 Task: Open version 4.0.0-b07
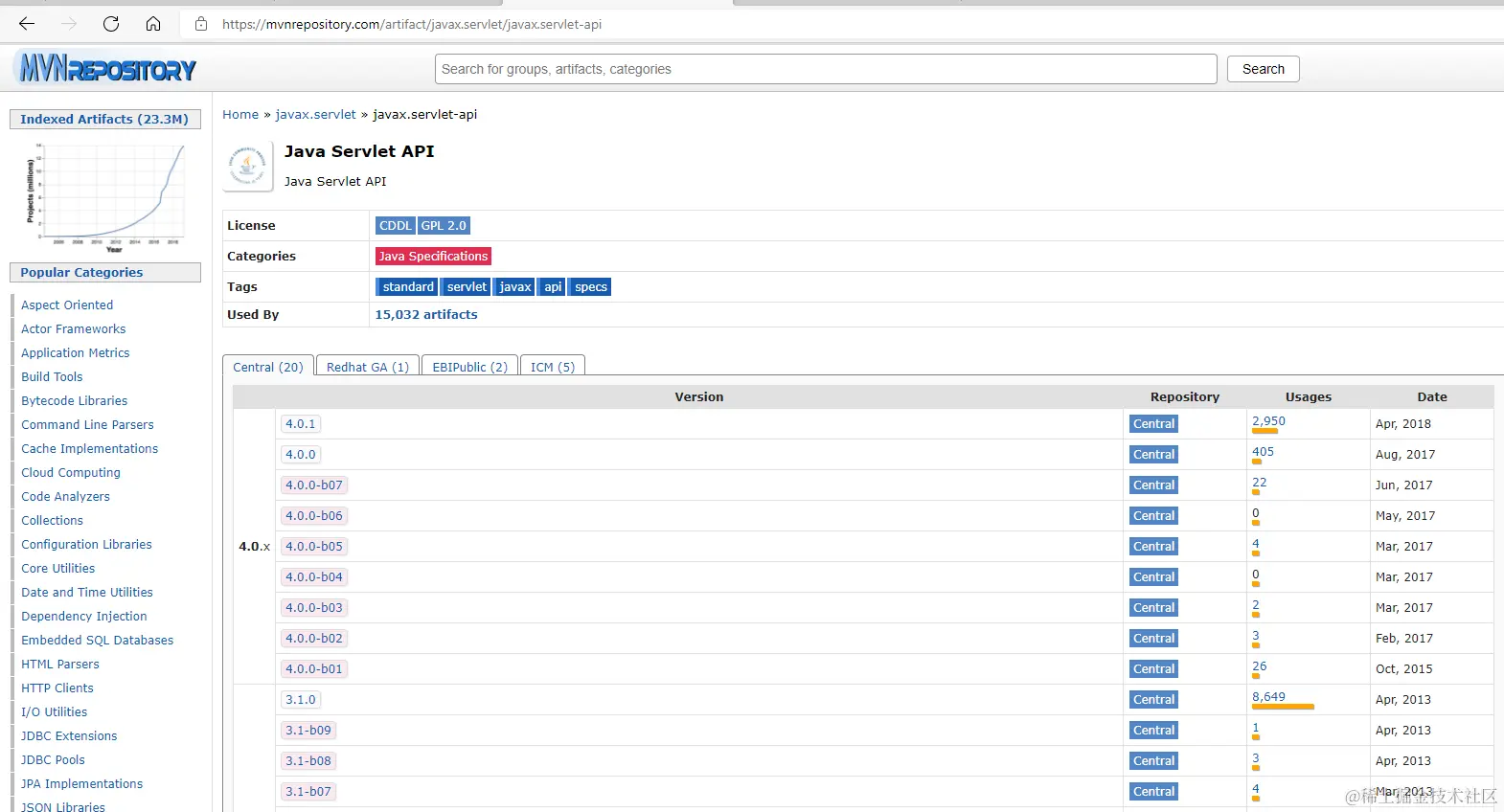(313, 485)
